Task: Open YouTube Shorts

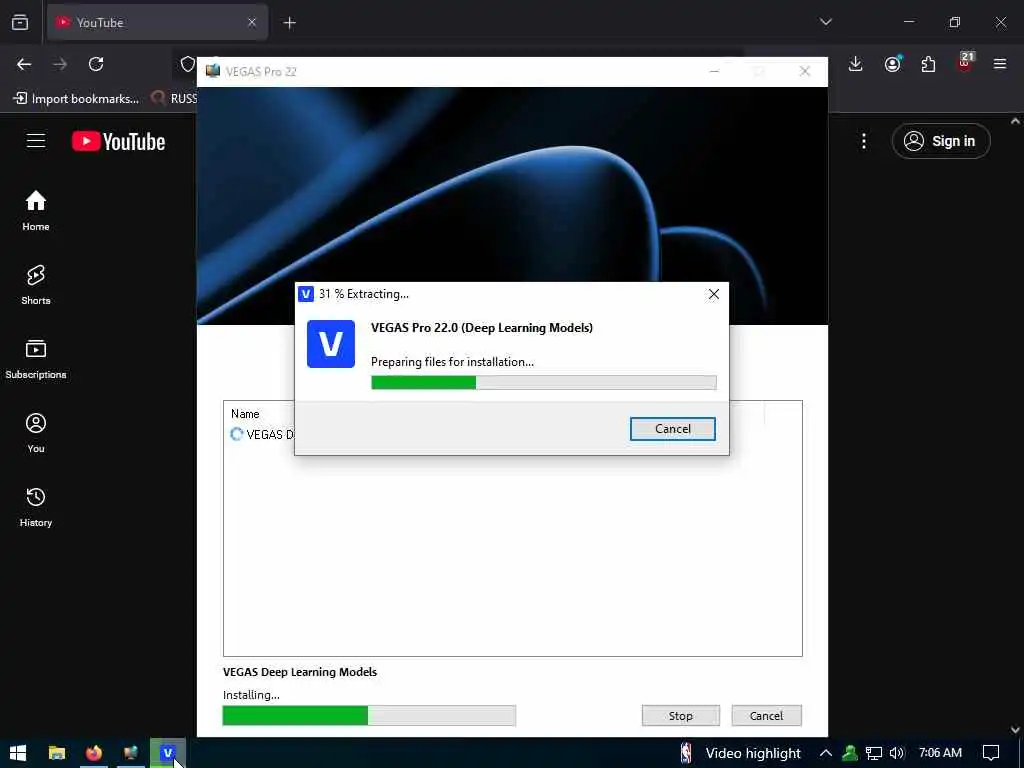Action: point(36,285)
